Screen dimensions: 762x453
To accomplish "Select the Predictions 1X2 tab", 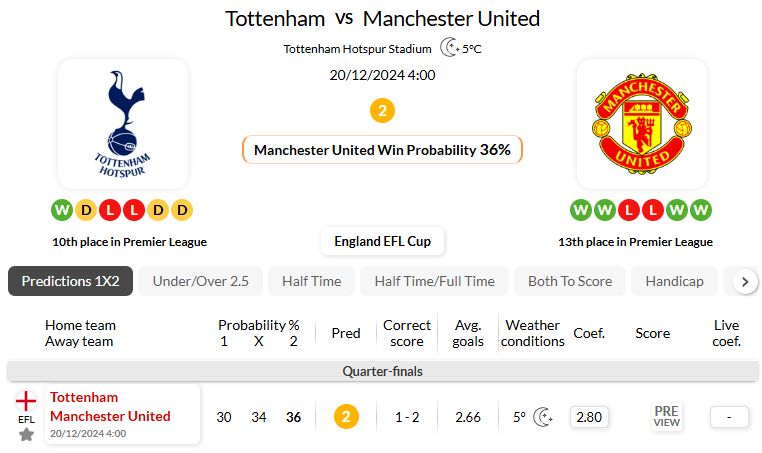I will pos(70,281).
